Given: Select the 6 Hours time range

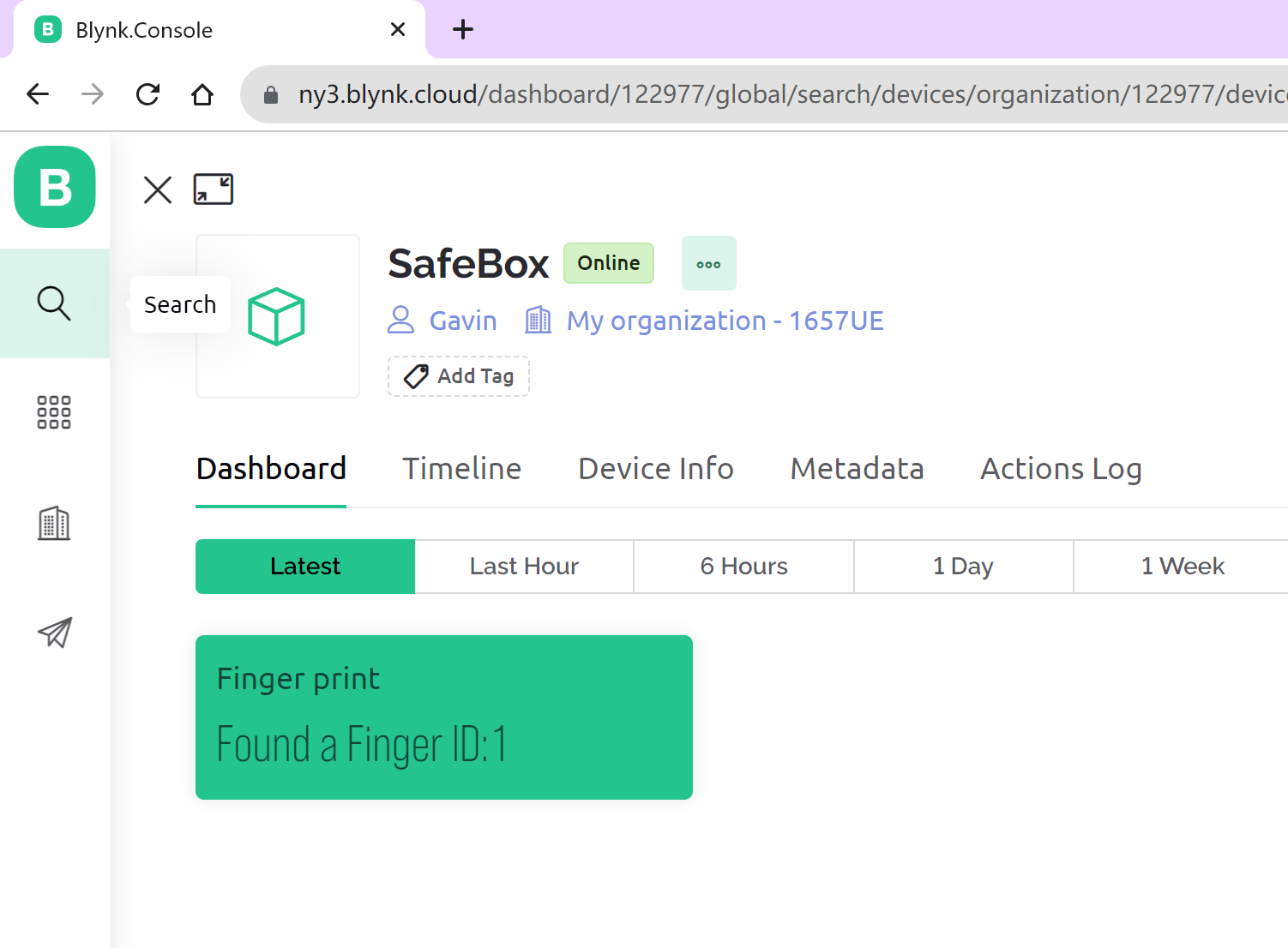Looking at the screenshot, I should tap(744, 567).
